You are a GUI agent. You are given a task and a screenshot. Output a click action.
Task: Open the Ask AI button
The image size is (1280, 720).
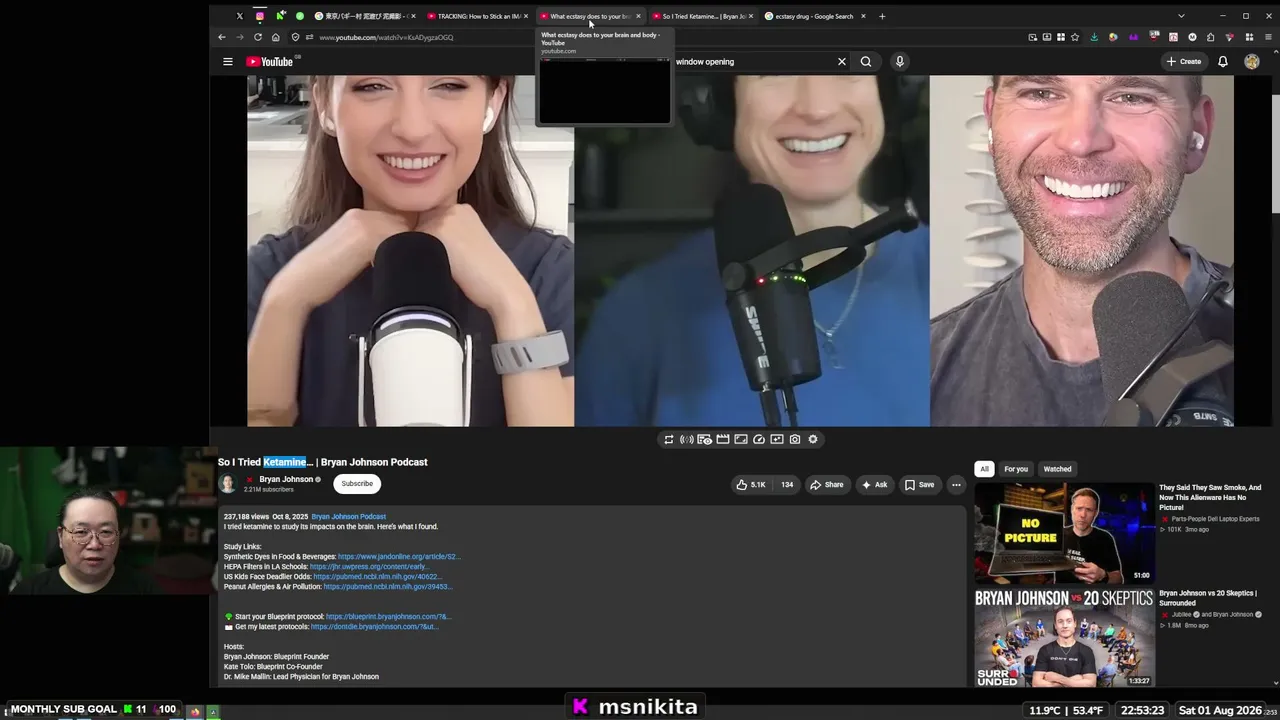(x=874, y=485)
